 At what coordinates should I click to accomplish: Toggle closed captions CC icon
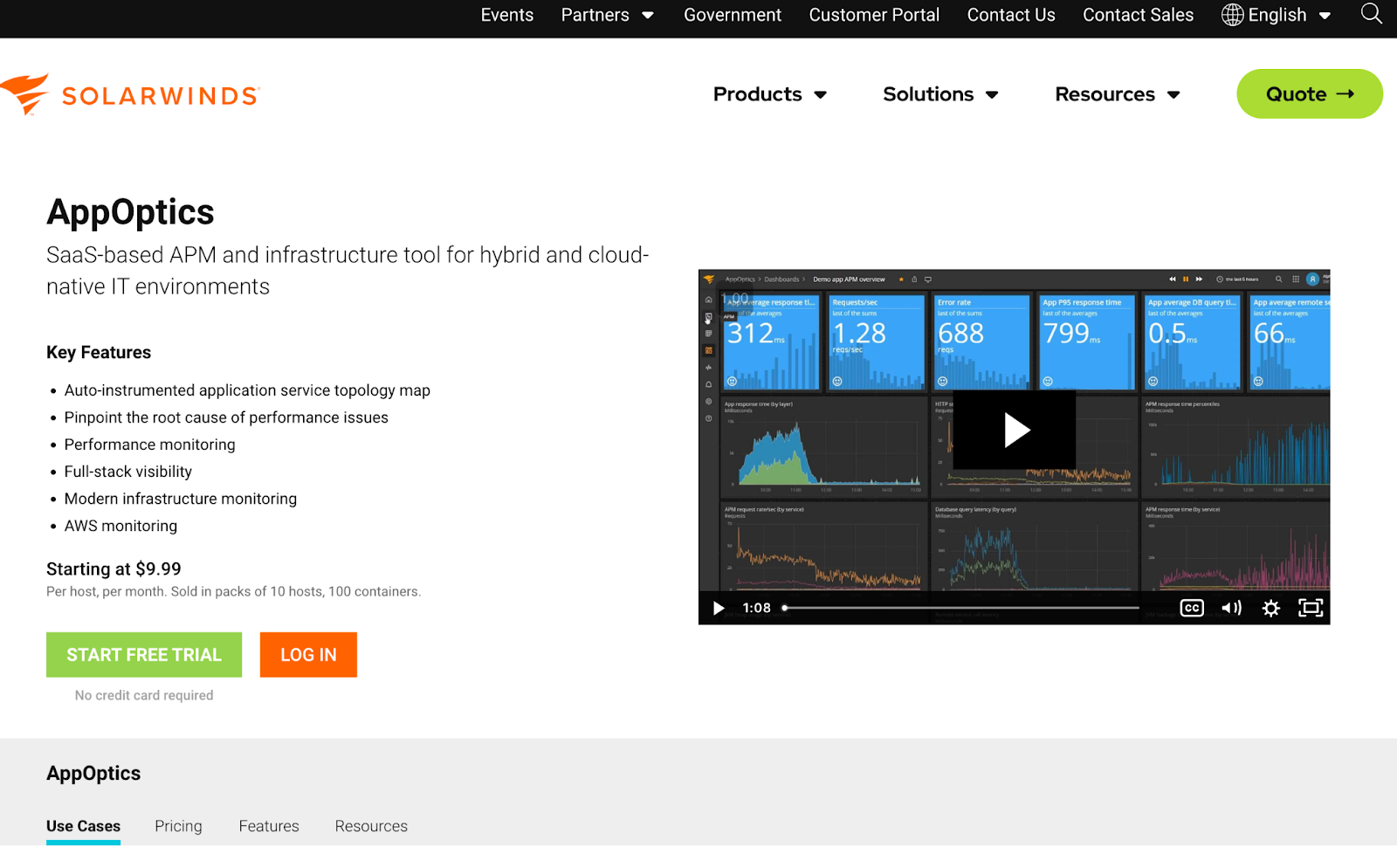(x=1192, y=608)
